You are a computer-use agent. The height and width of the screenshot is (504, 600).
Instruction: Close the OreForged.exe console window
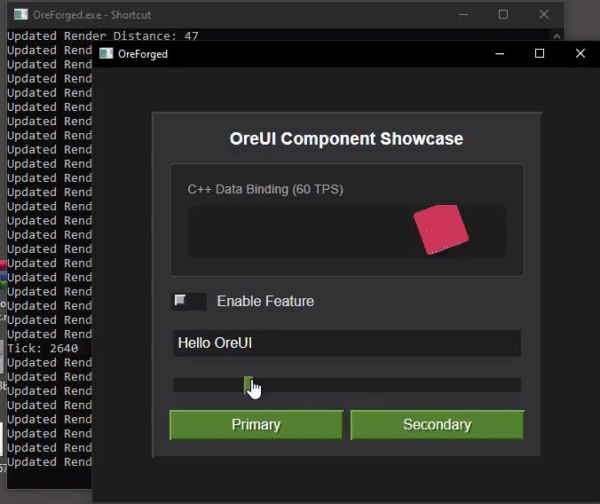point(544,15)
